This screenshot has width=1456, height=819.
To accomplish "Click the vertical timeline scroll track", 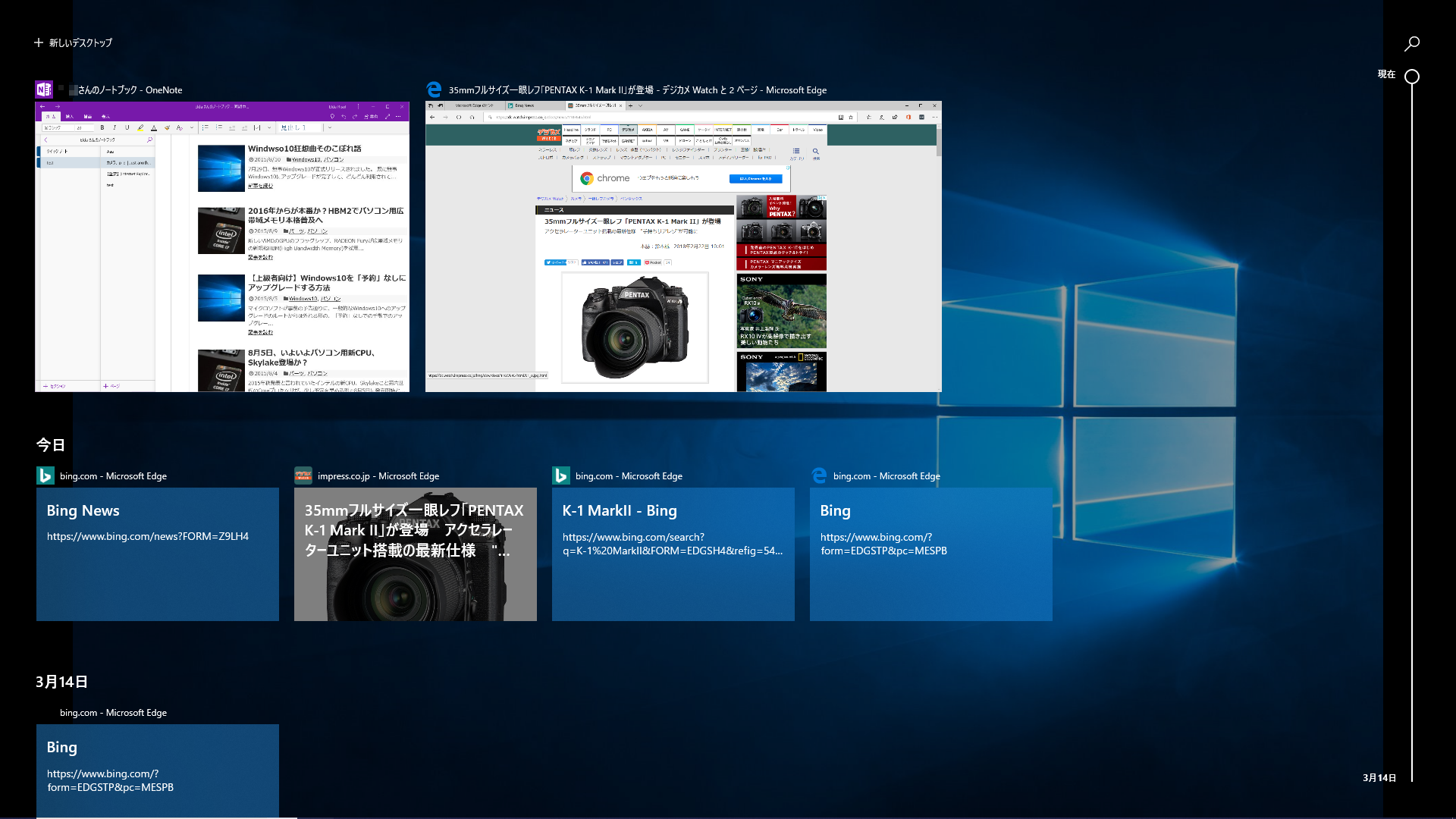I will pos(1412,432).
